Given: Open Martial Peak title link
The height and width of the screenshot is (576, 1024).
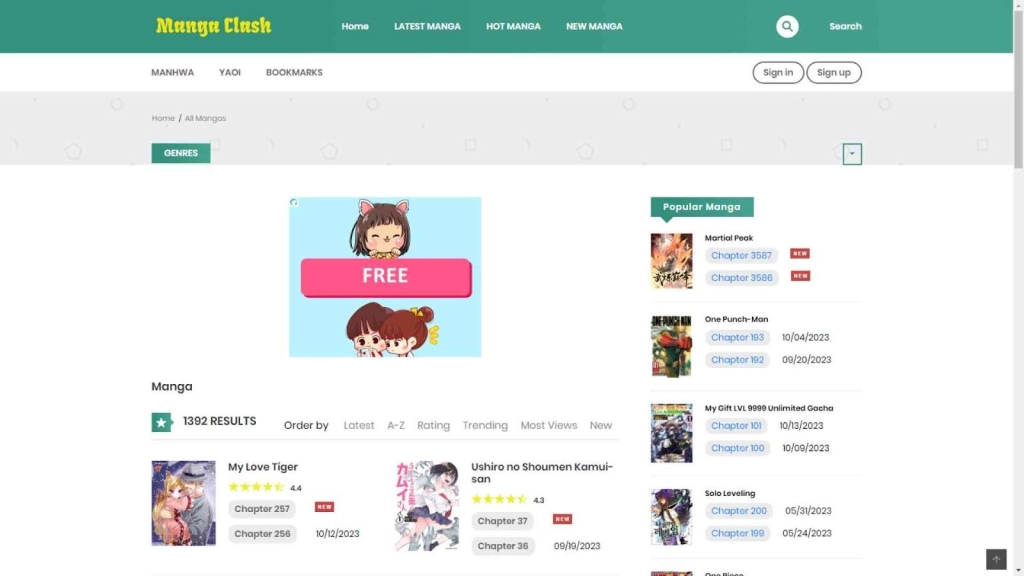Looking at the screenshot, I should 729,238.
